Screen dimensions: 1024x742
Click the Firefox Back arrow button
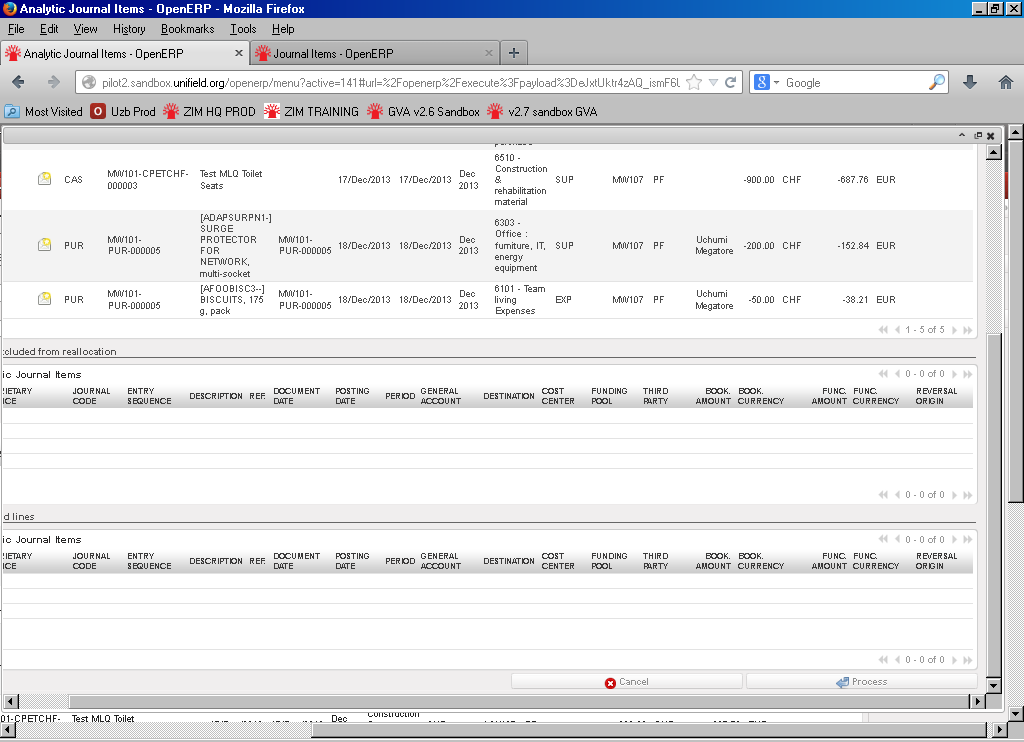tap(19, 83)
